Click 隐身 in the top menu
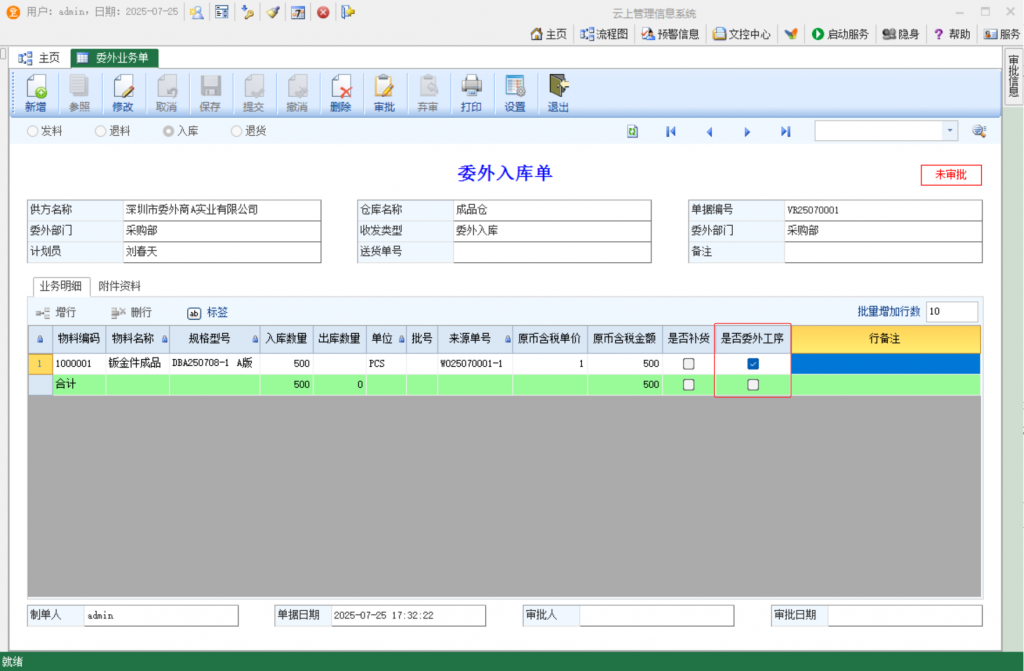1024x671 pixels. click(x=900, y=34)
